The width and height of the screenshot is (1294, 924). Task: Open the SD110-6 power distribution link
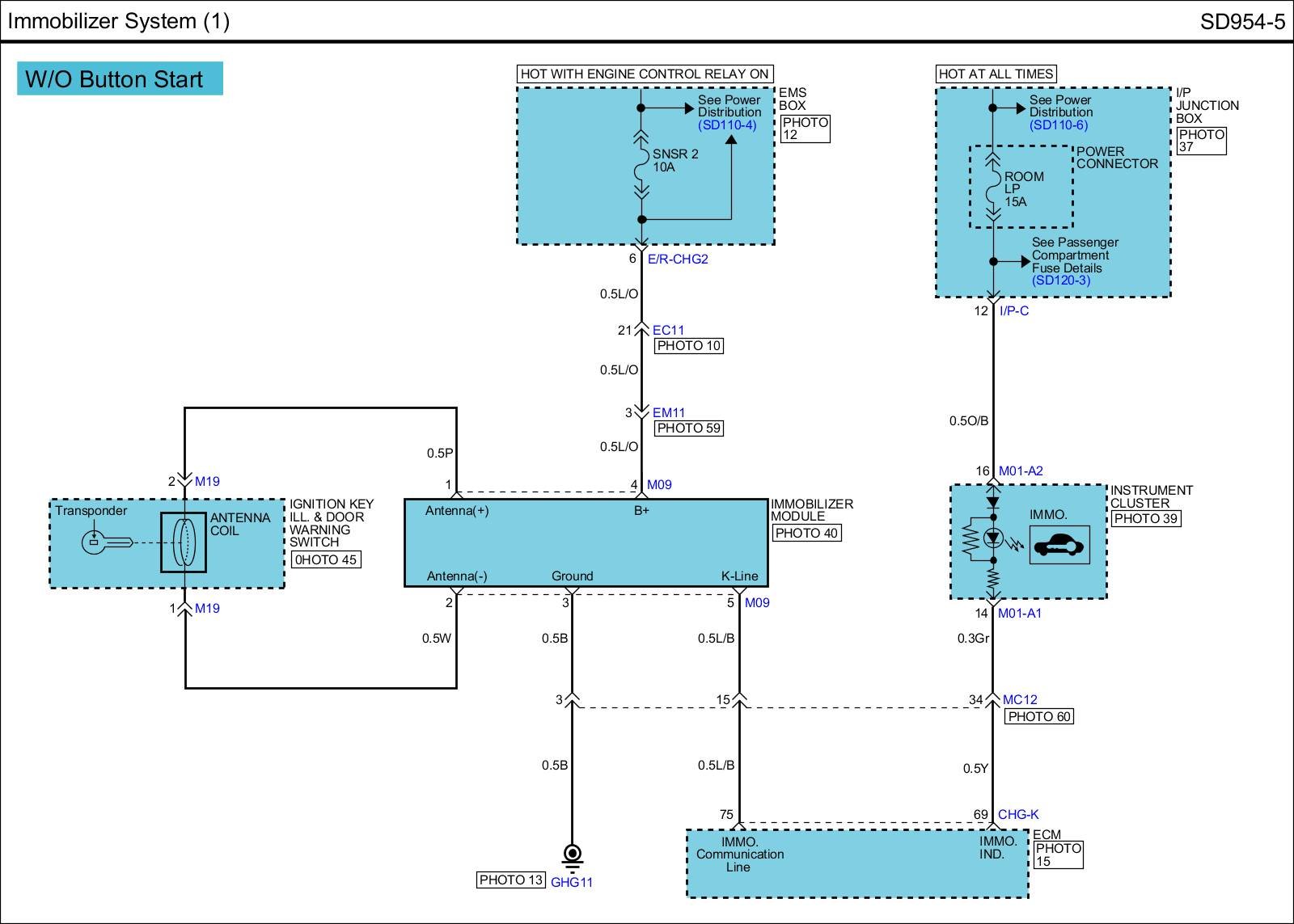click(1059, 125)
